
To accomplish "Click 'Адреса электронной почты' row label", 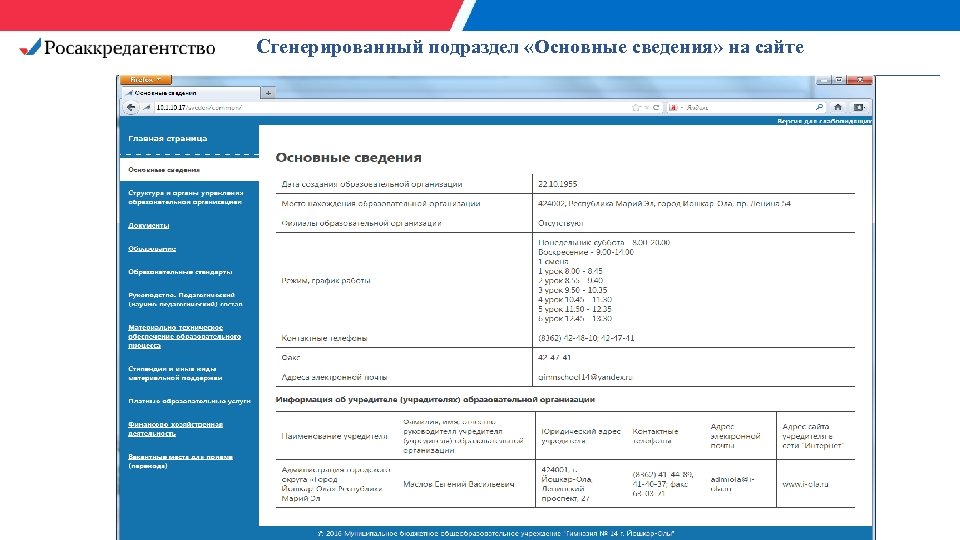I will tap(334, 377).
